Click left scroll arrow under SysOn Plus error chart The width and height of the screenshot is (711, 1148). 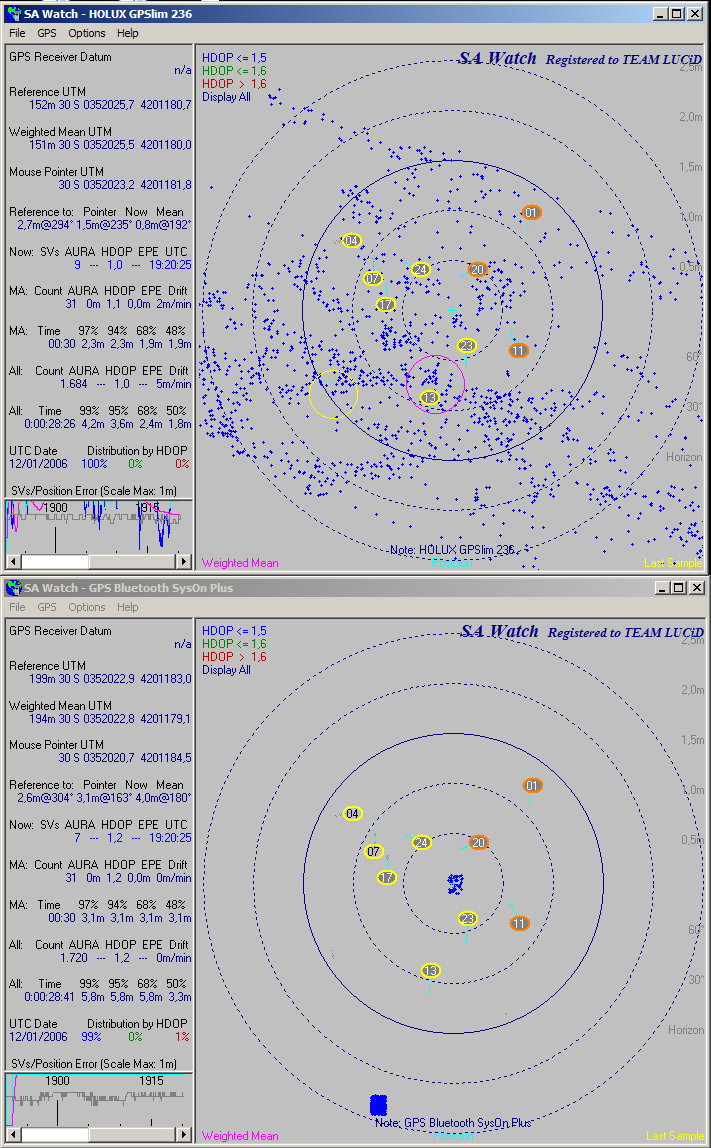(13, 1134)
